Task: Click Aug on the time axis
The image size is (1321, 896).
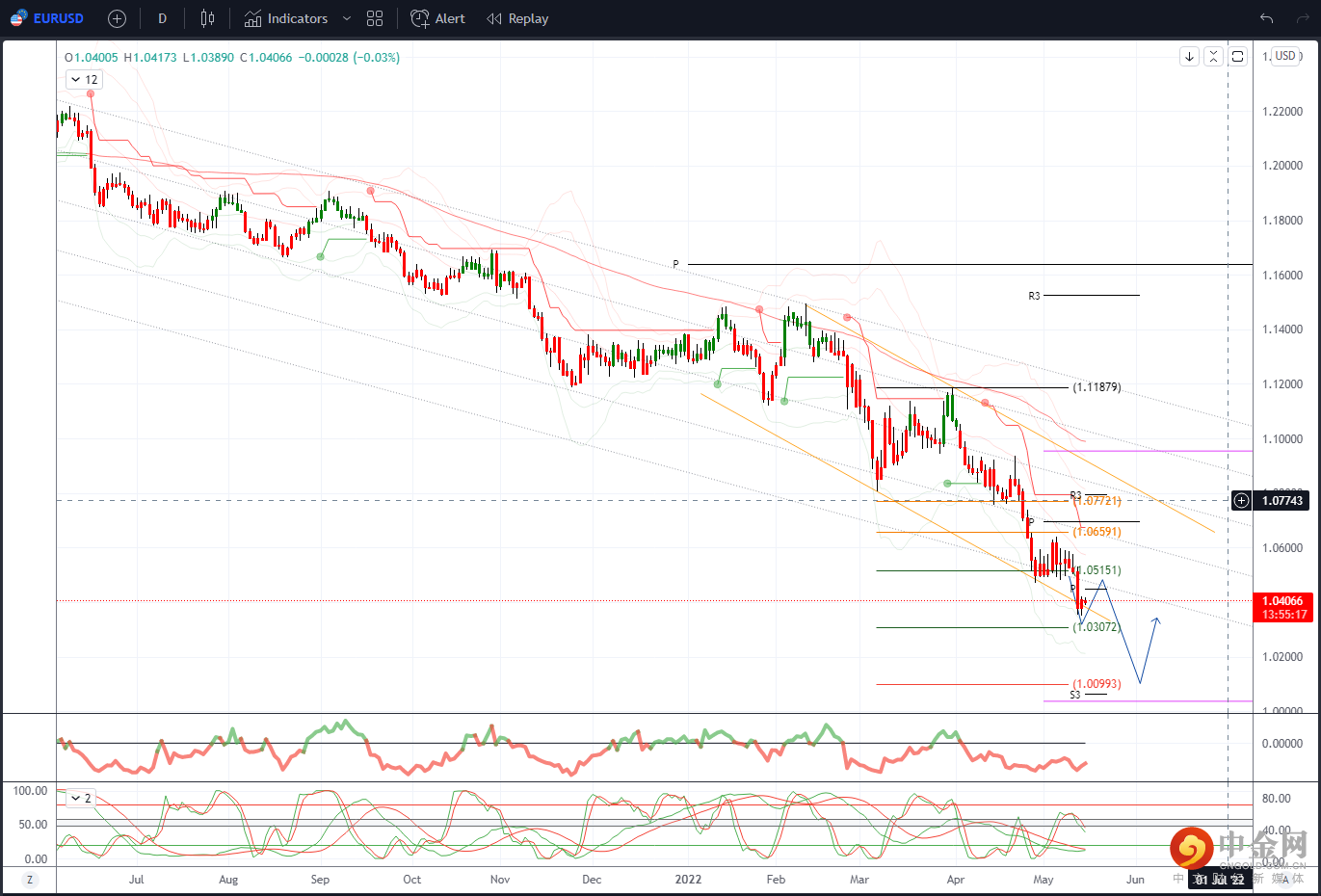Action: [x=228, y=880]
